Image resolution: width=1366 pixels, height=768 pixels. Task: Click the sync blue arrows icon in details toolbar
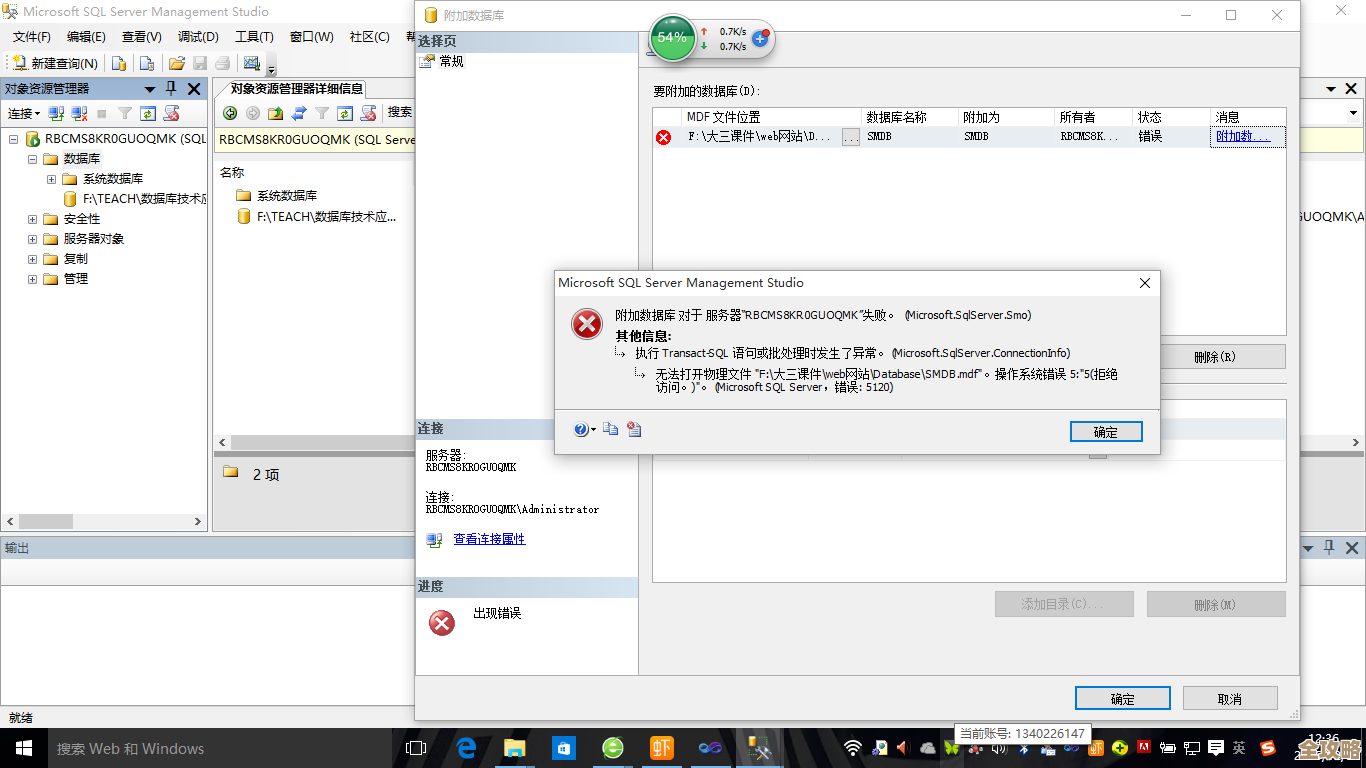[298, 113]
